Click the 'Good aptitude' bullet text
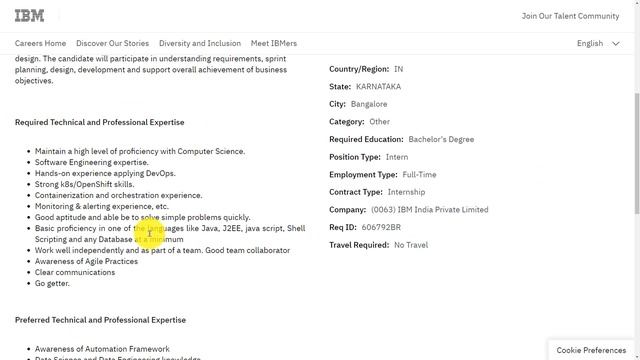The width and height of the screenshot is (640, 360). click(x=142, y=218)
